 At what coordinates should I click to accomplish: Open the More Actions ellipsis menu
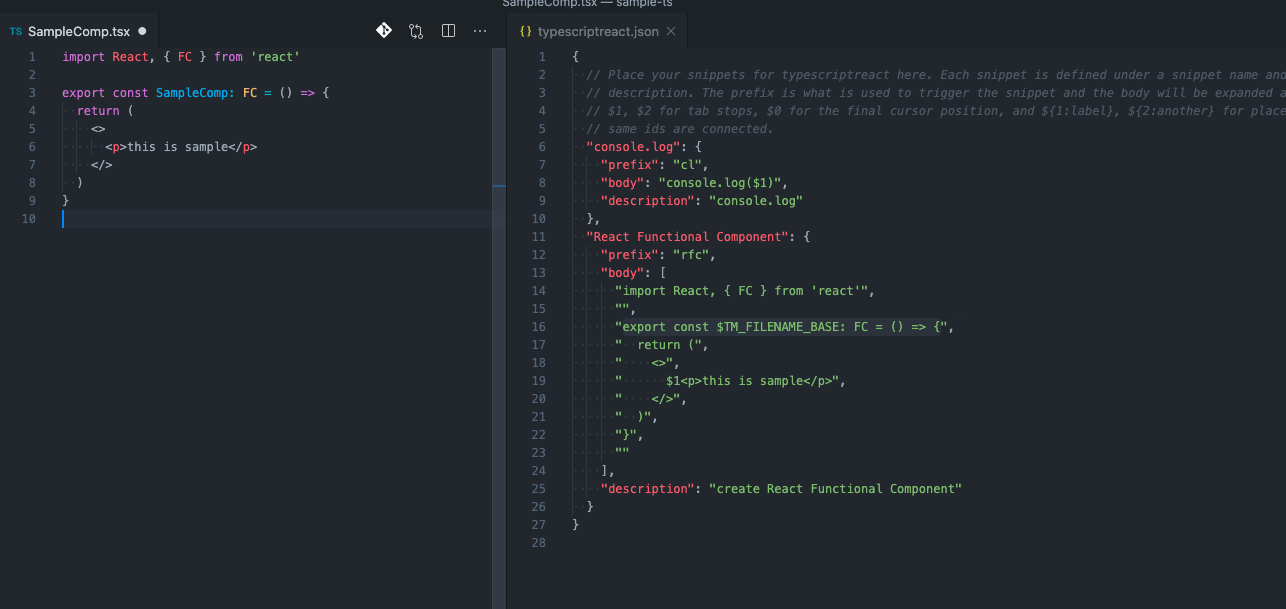[x=480, y=30]
